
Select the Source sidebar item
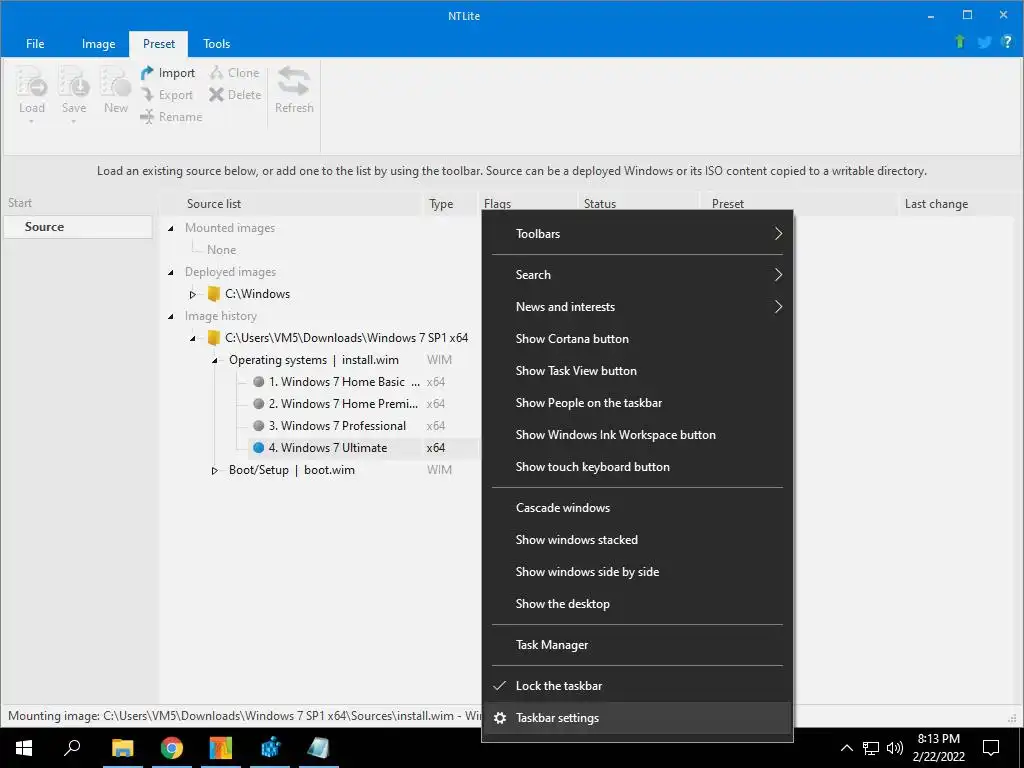pyautogui.click(x=78, y=227)
